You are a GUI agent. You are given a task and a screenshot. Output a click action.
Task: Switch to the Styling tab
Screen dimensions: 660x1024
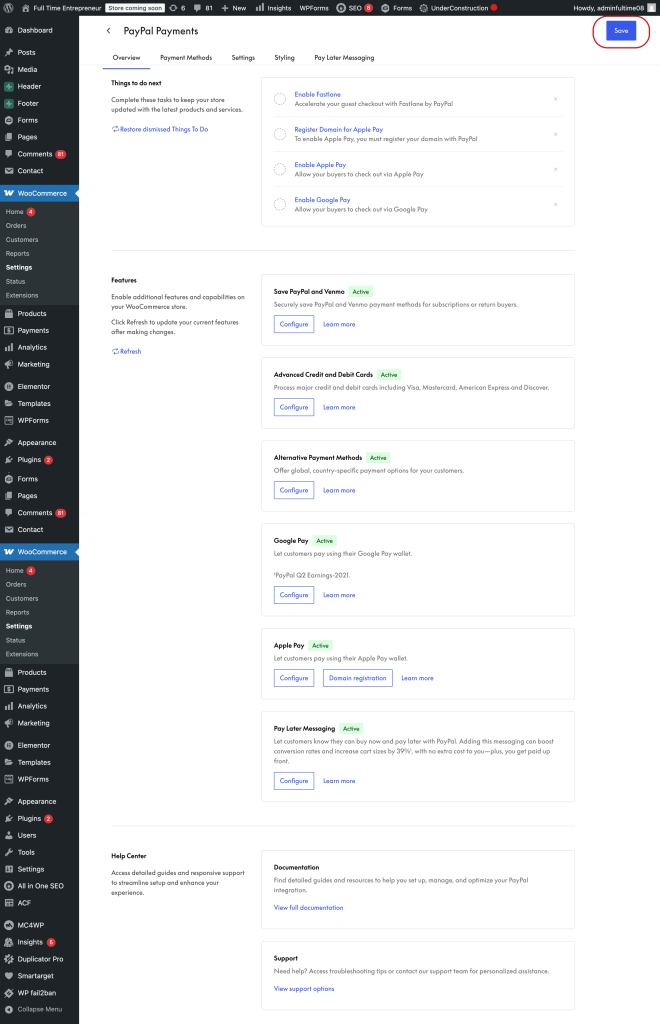pos(284,57)
